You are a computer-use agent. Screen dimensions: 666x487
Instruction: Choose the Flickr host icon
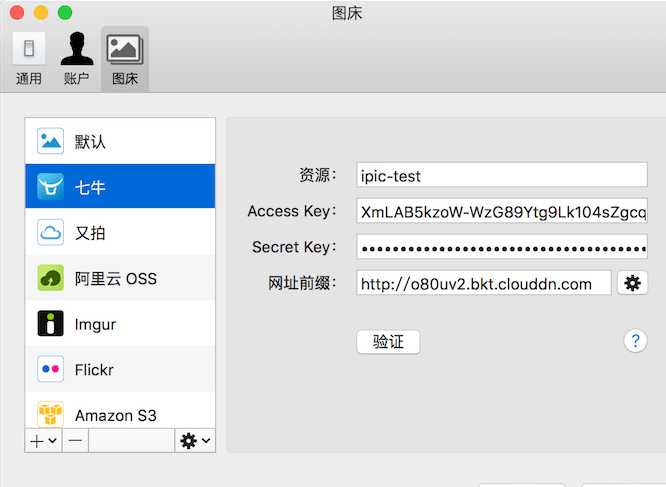pyautogui.click(x=51, y=369)
